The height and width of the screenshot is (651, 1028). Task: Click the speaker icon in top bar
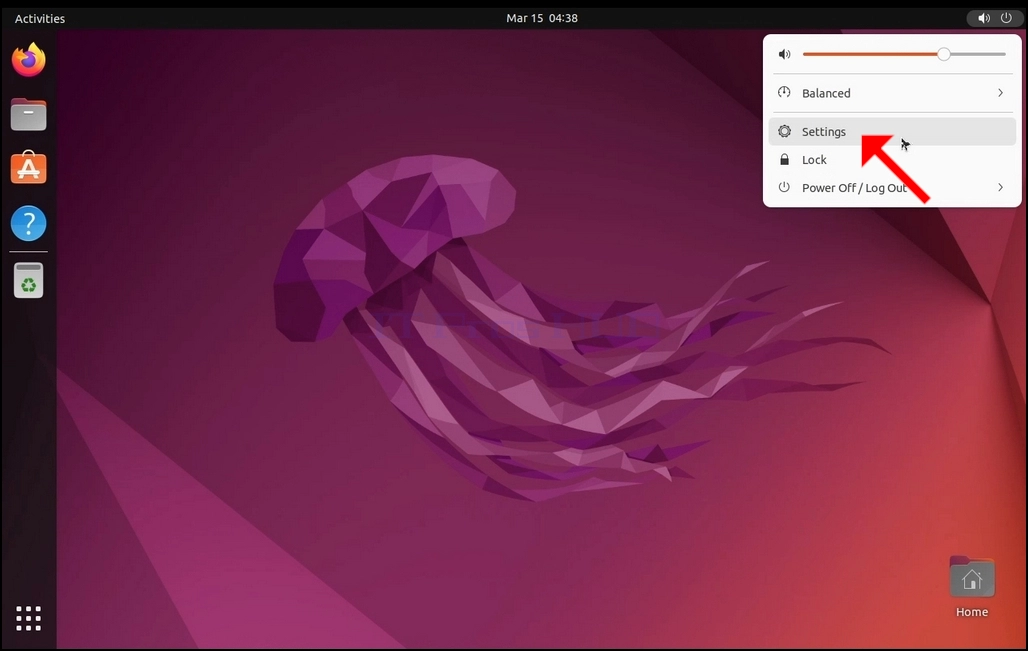[x=983, y=18]
